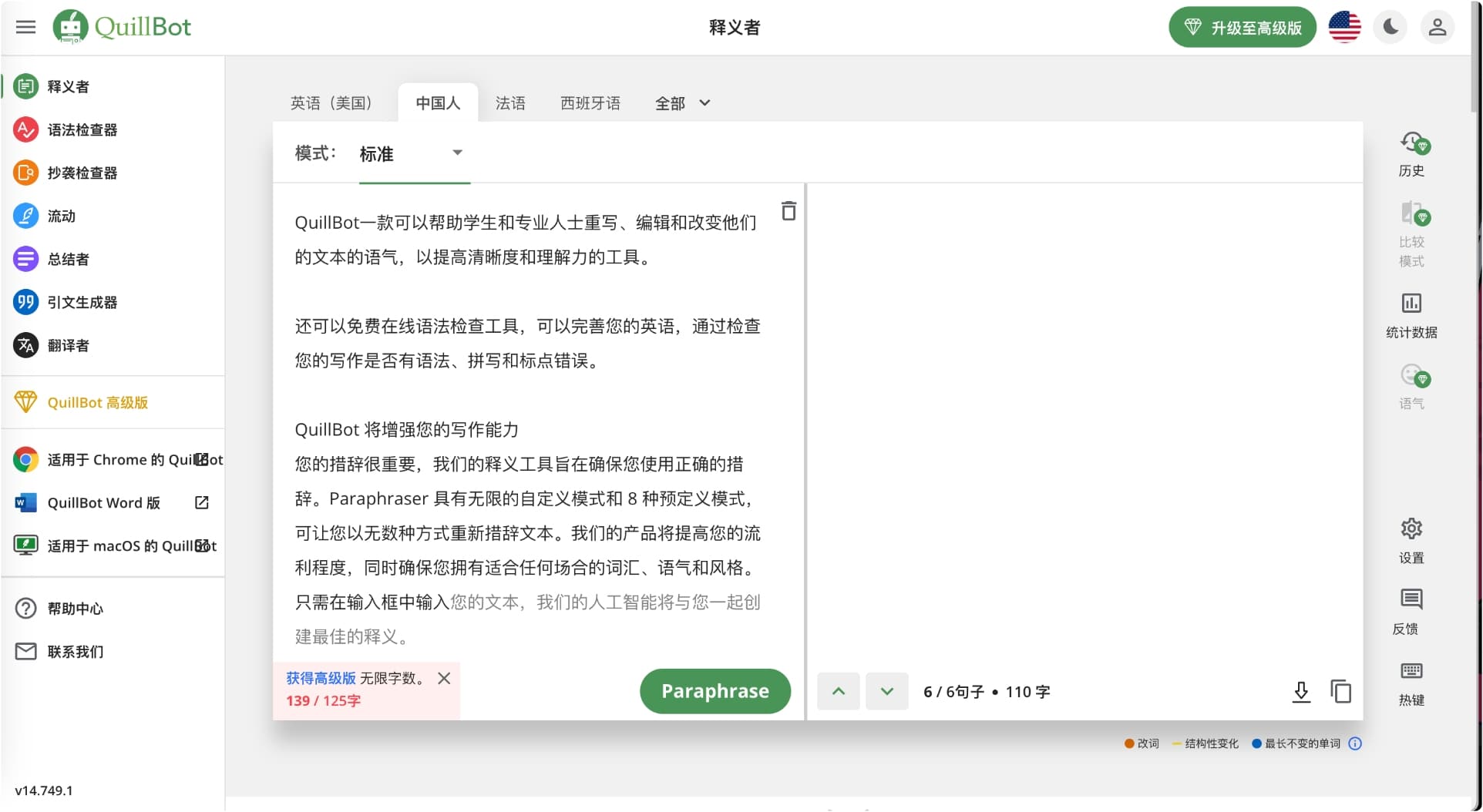Open the 历史 history panel
The image size is (1483, 812).
point(1411,154)
